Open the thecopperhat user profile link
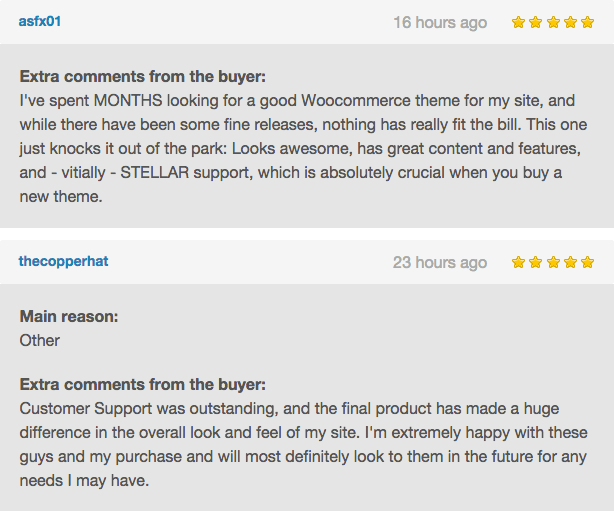The height and width of the screenshot is (511, 614). click(63, 261)
